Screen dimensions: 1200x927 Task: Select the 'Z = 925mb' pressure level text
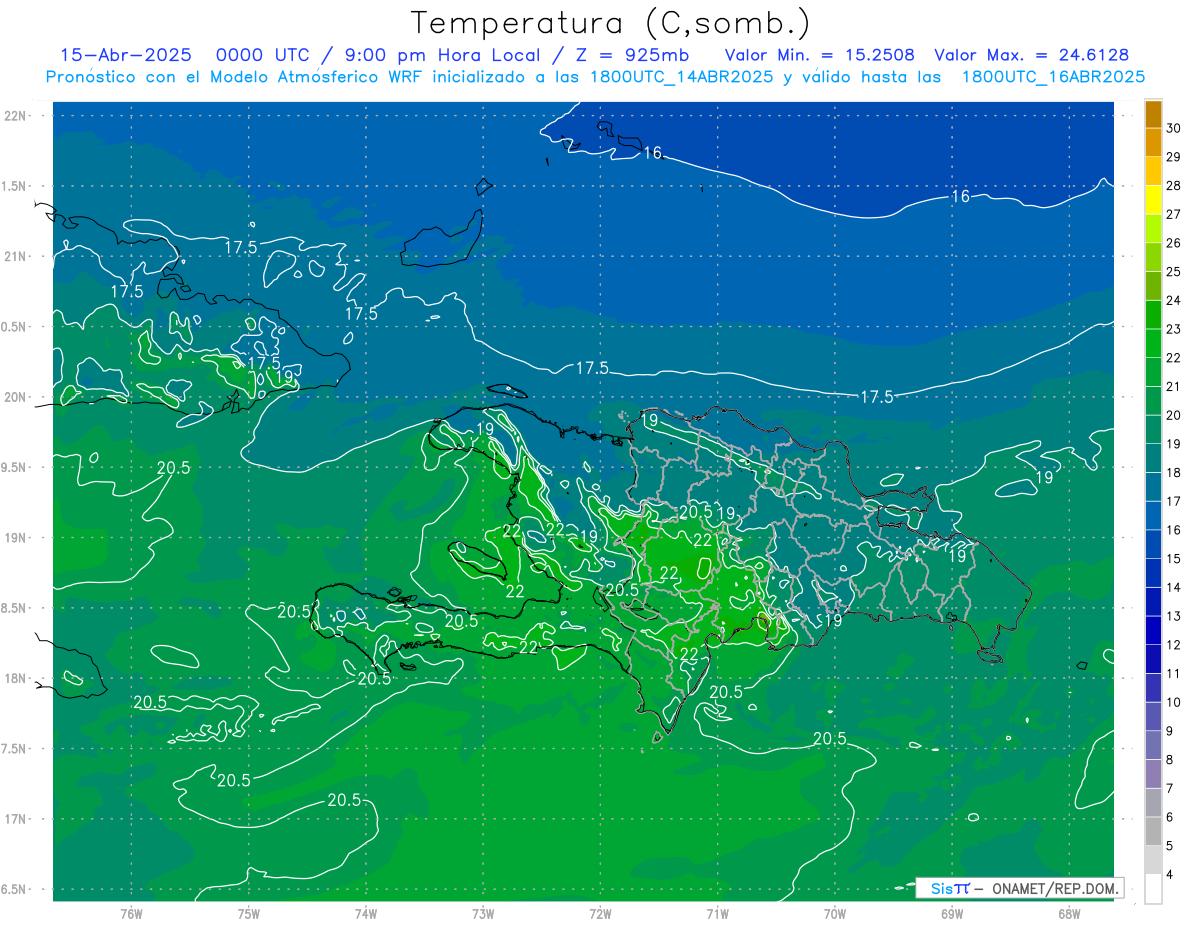[632, 55]
